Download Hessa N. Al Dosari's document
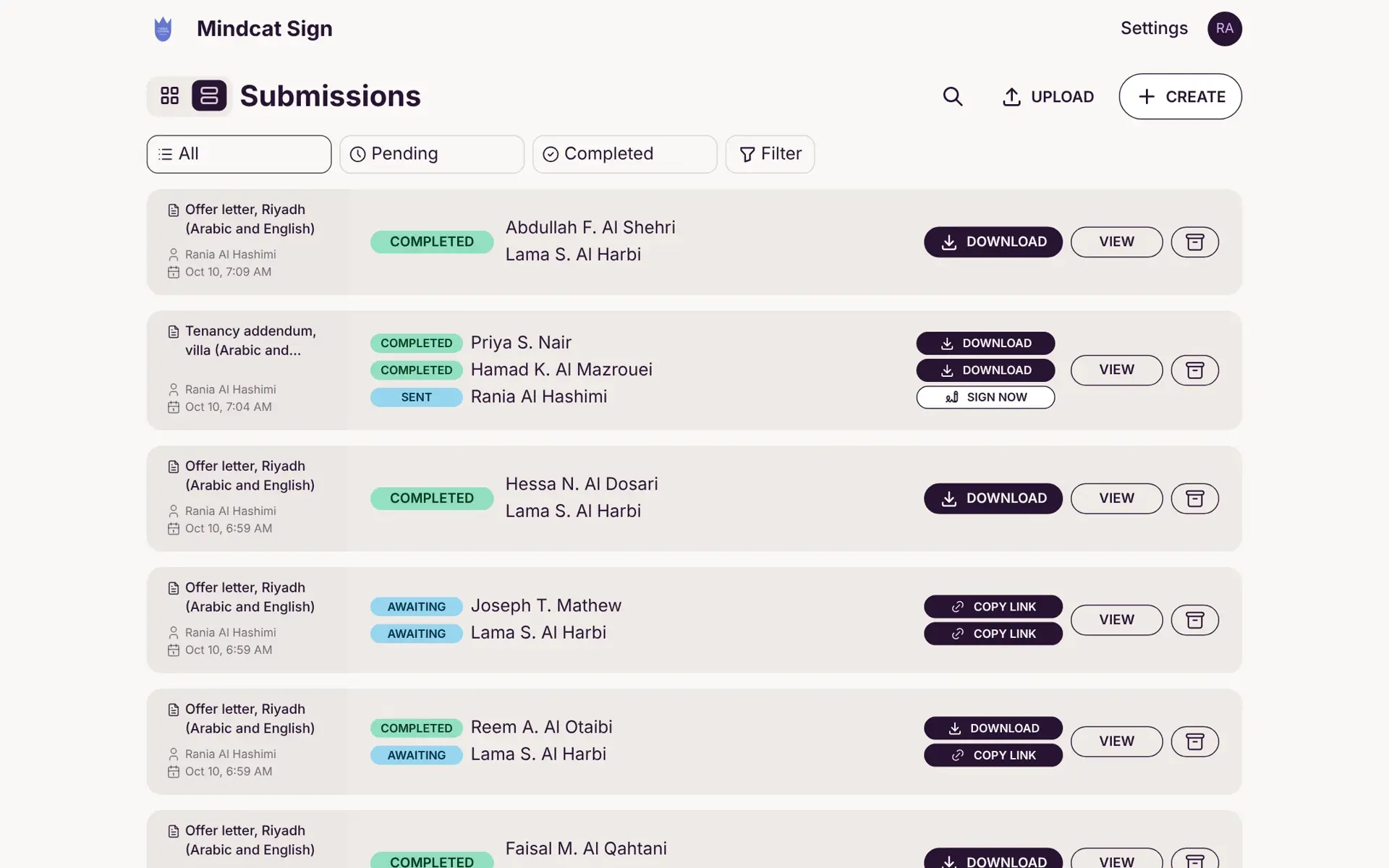The image size is (1389, 868). (993, 498)
